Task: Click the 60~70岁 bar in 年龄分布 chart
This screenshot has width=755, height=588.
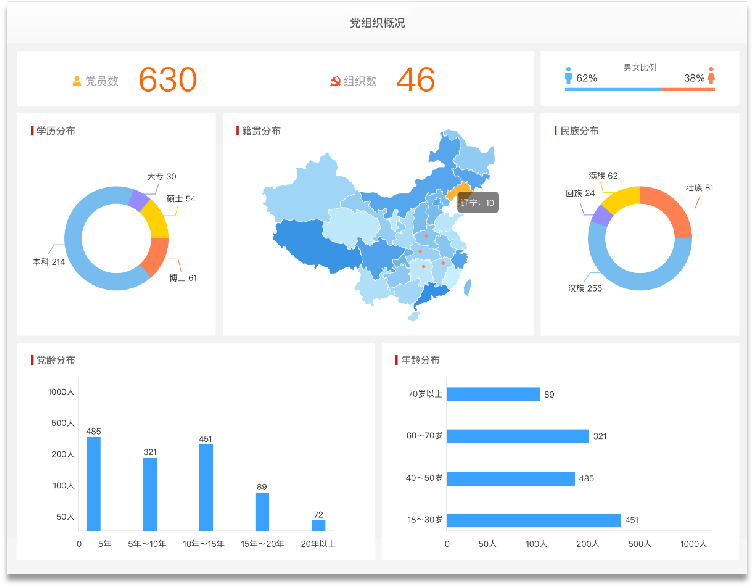Action: pos(517,436)
